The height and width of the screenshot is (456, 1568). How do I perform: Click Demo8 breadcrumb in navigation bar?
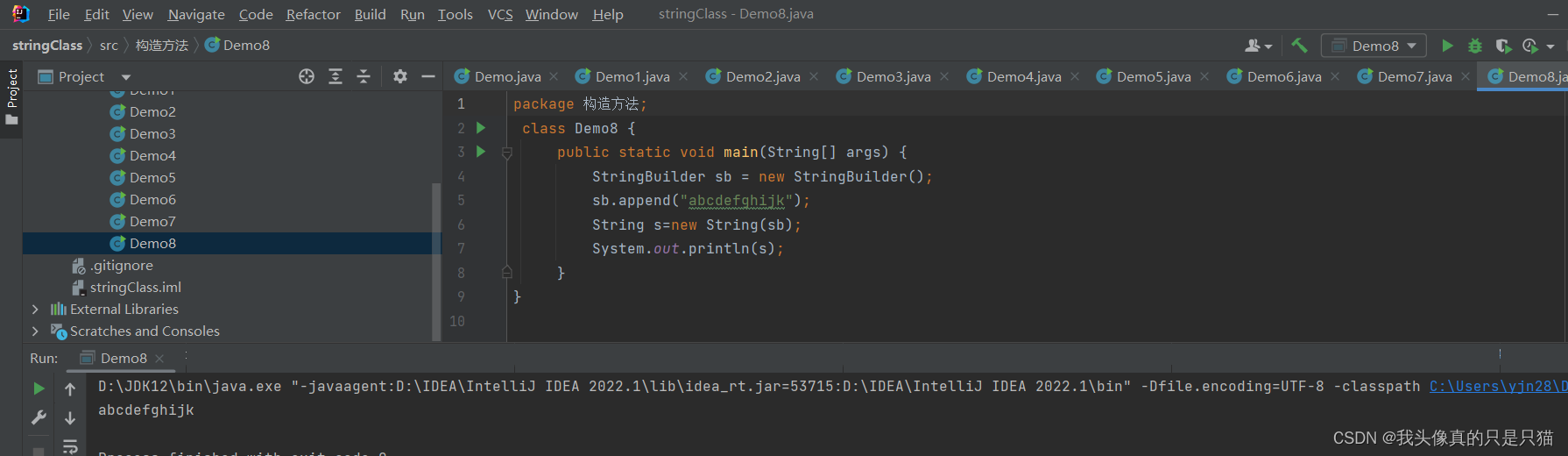237,46
